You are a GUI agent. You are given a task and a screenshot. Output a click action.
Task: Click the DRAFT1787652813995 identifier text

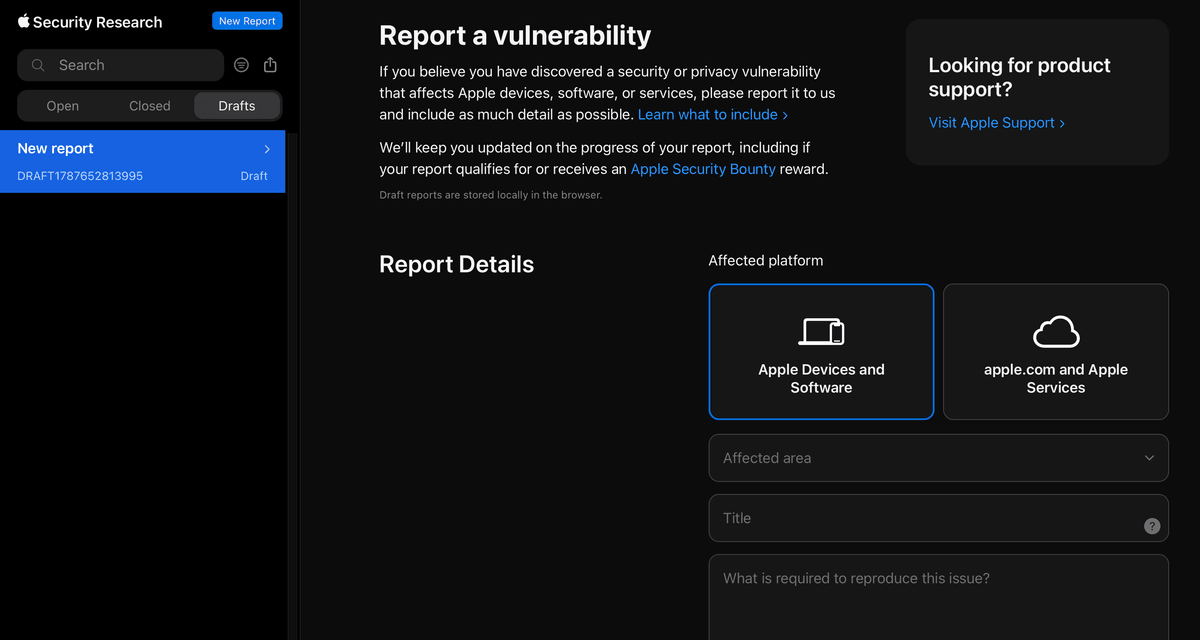(80, 176)
